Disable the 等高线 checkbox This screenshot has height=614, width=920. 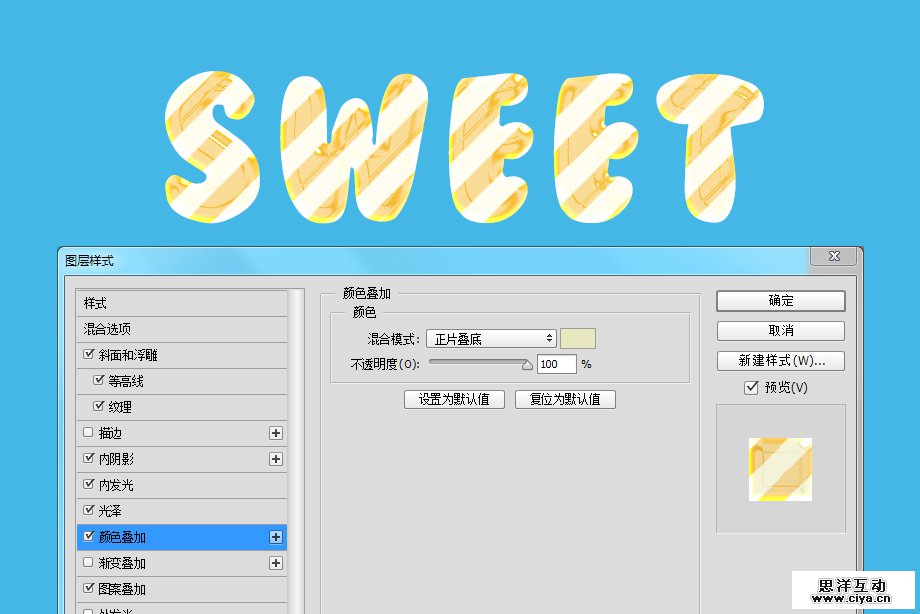click(x=98, y=380)
